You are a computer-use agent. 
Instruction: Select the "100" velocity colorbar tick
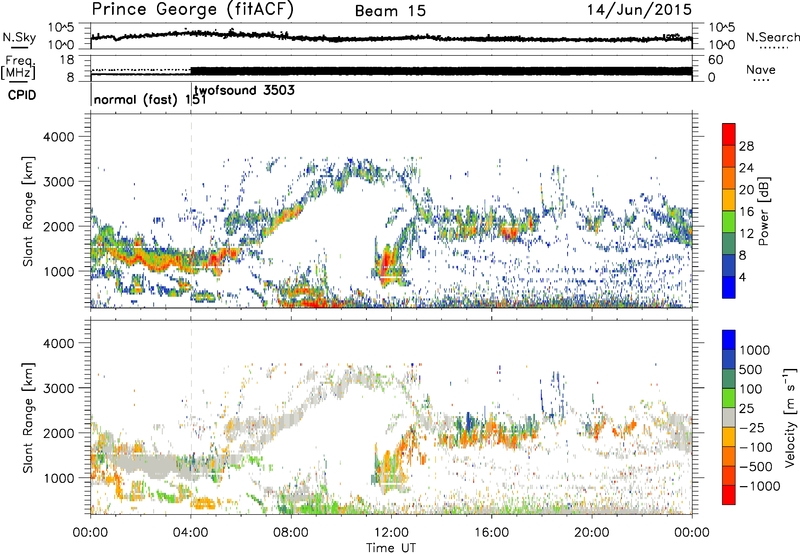tap(751, 389)
